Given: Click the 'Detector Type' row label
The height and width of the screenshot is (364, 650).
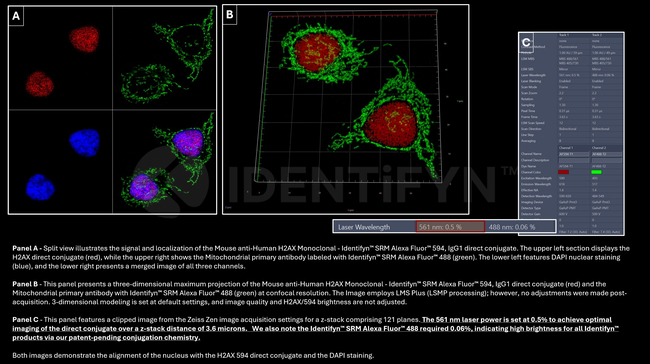Looking at the screenshot, I should (x=531, y=208).
